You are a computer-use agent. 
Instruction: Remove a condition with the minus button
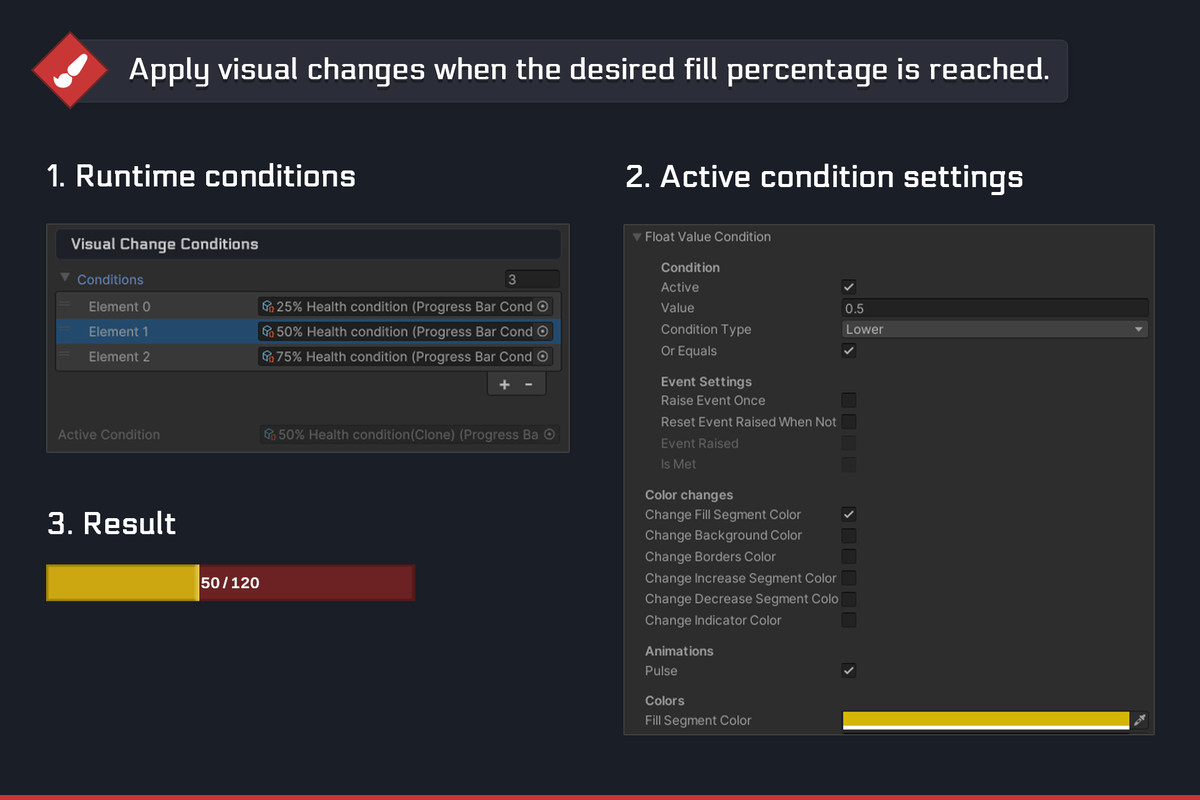point(529,385)
